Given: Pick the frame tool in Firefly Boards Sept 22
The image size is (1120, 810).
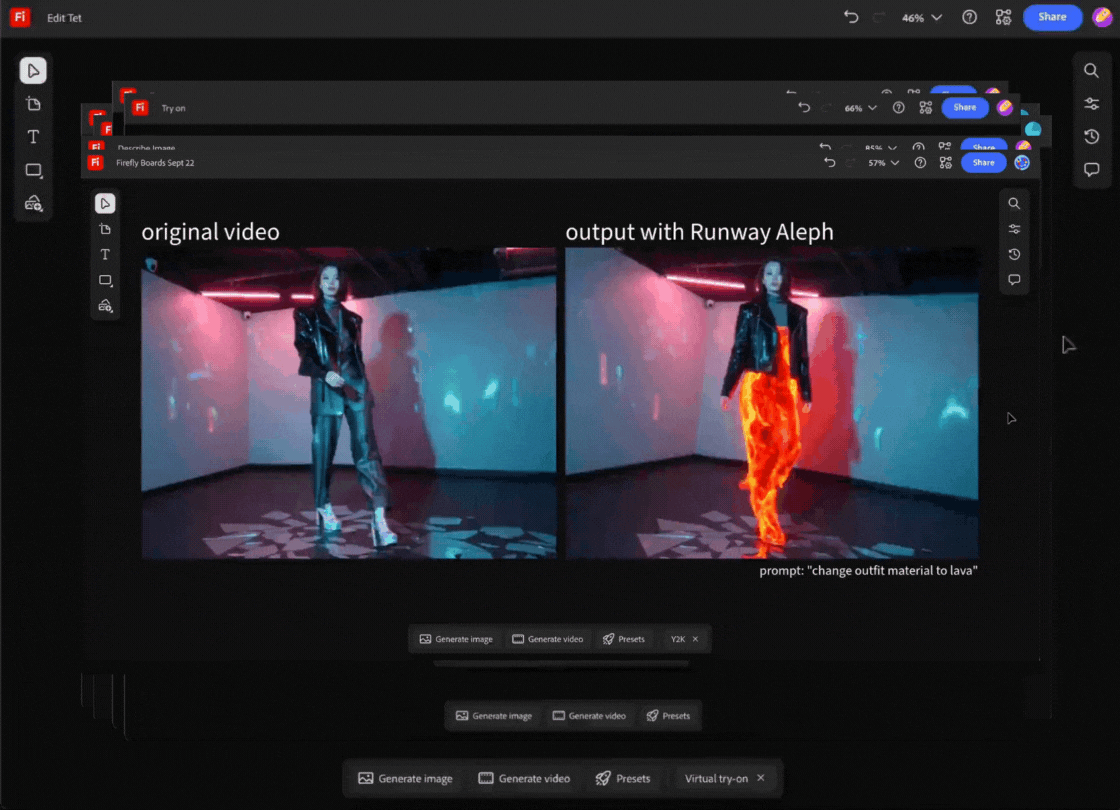Looking at the screenshot, I should pyautogui.click(x=105, y=229).
